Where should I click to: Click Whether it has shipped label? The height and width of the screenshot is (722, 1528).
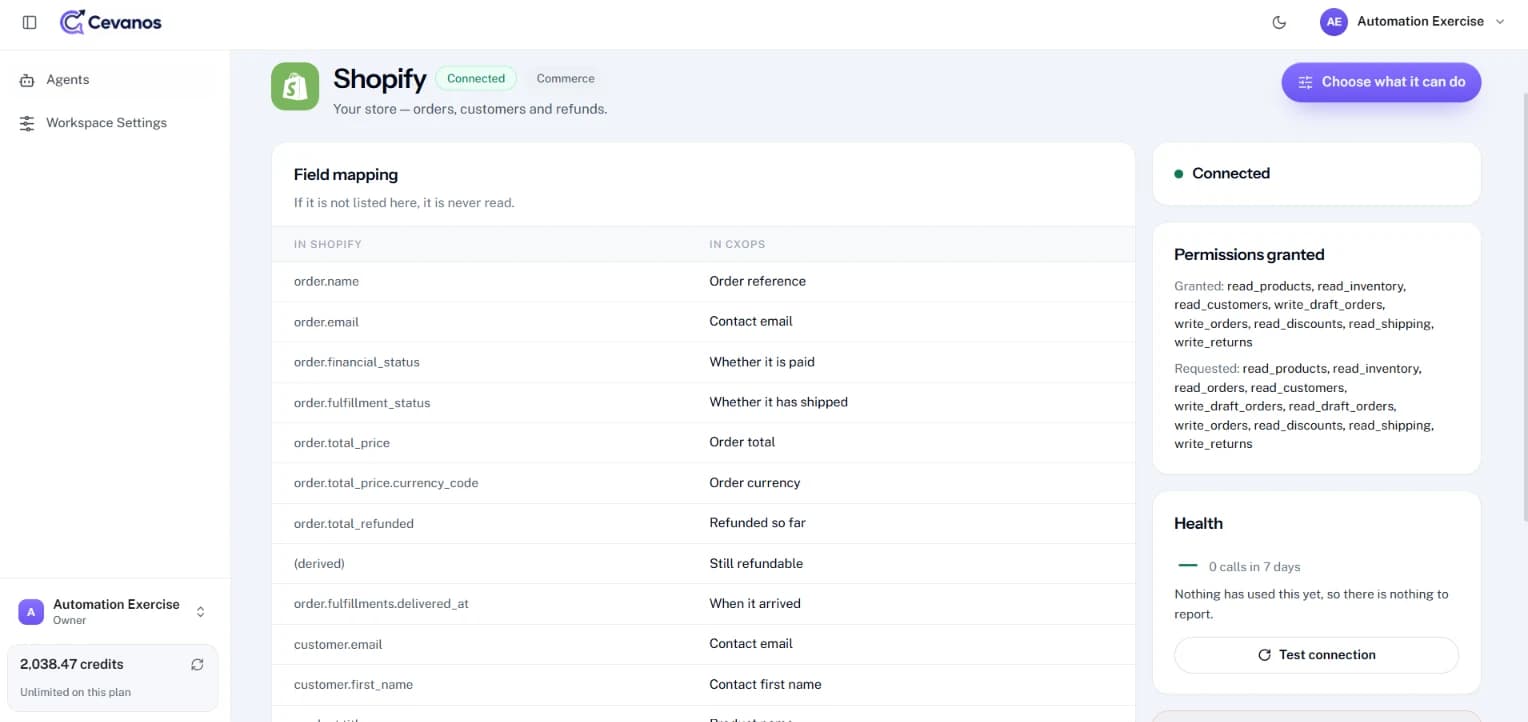click(x=778, y=402)
